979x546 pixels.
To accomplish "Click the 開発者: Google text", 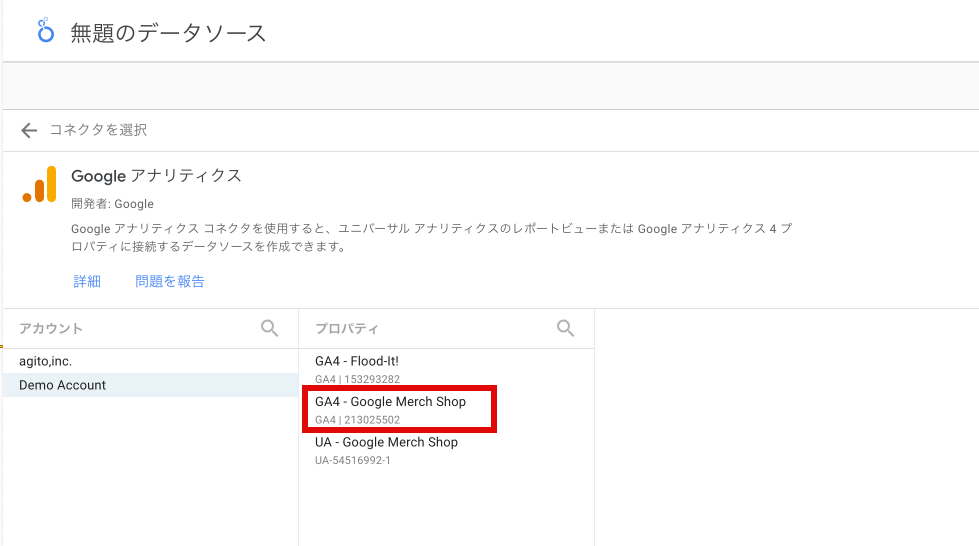I will coord(112,204).
